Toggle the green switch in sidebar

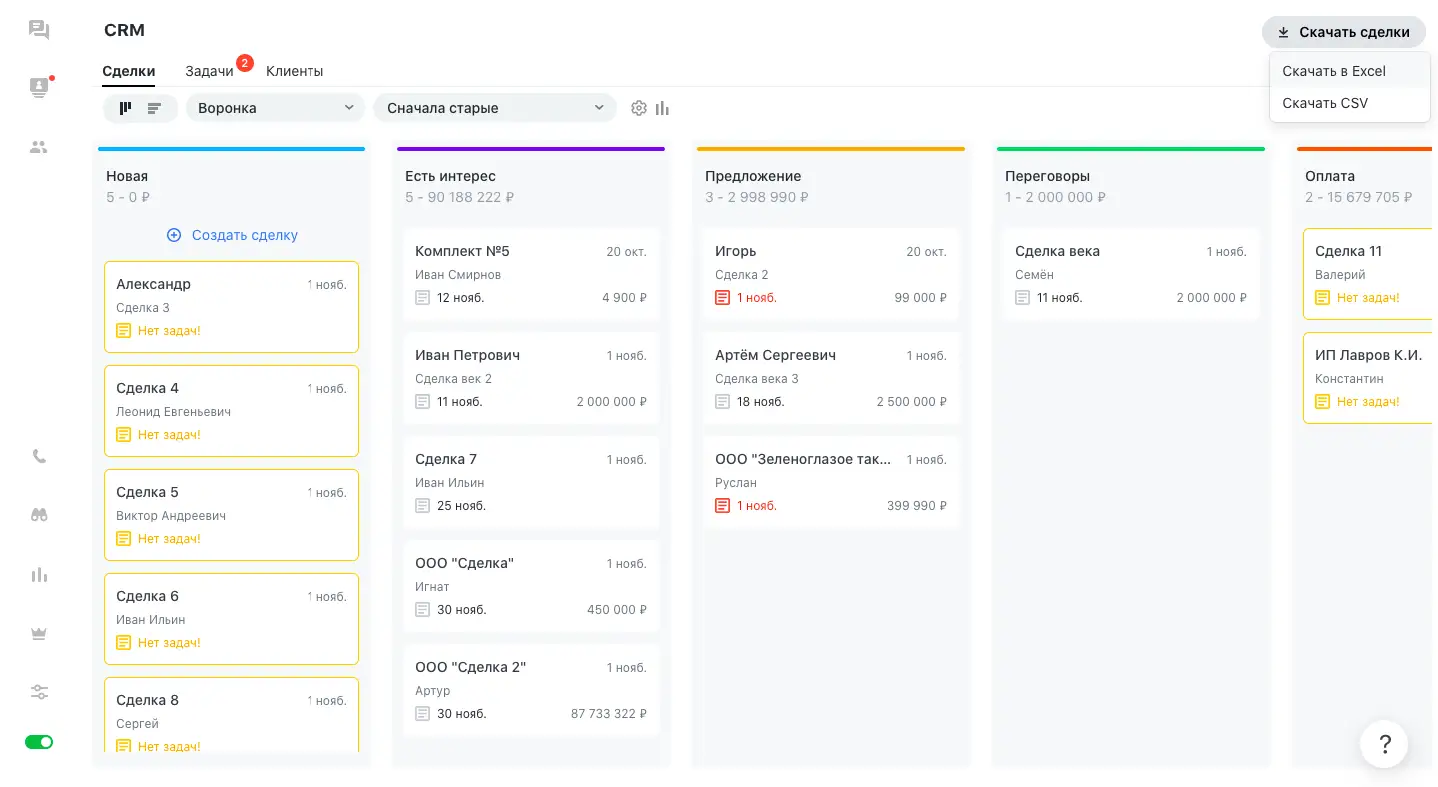39,742
